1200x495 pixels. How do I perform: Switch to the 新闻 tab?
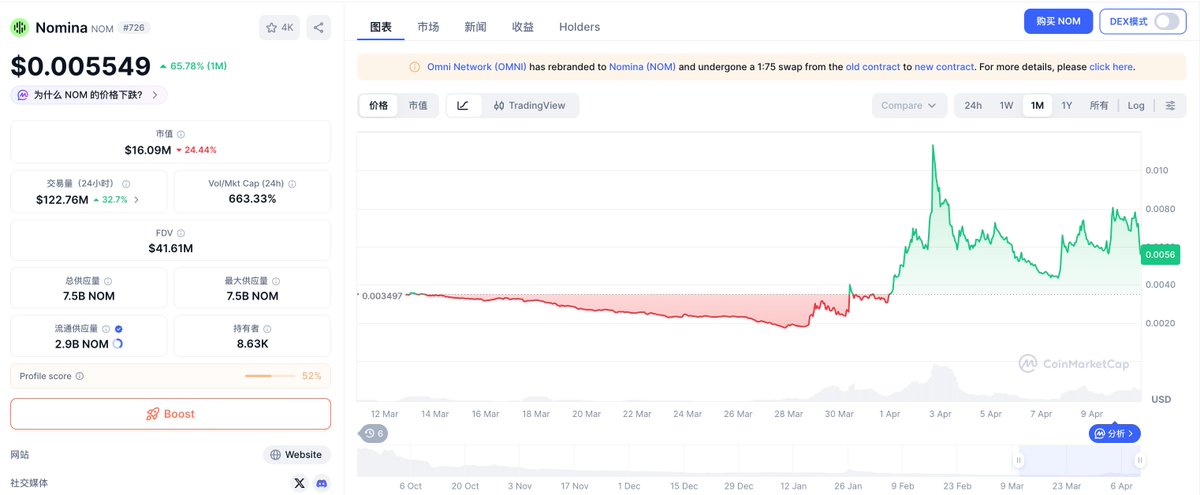476,27
